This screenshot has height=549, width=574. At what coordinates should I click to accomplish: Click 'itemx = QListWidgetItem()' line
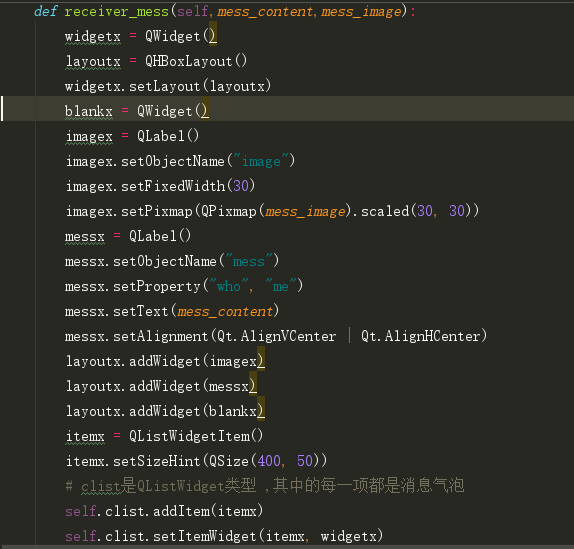click(164, 436)
